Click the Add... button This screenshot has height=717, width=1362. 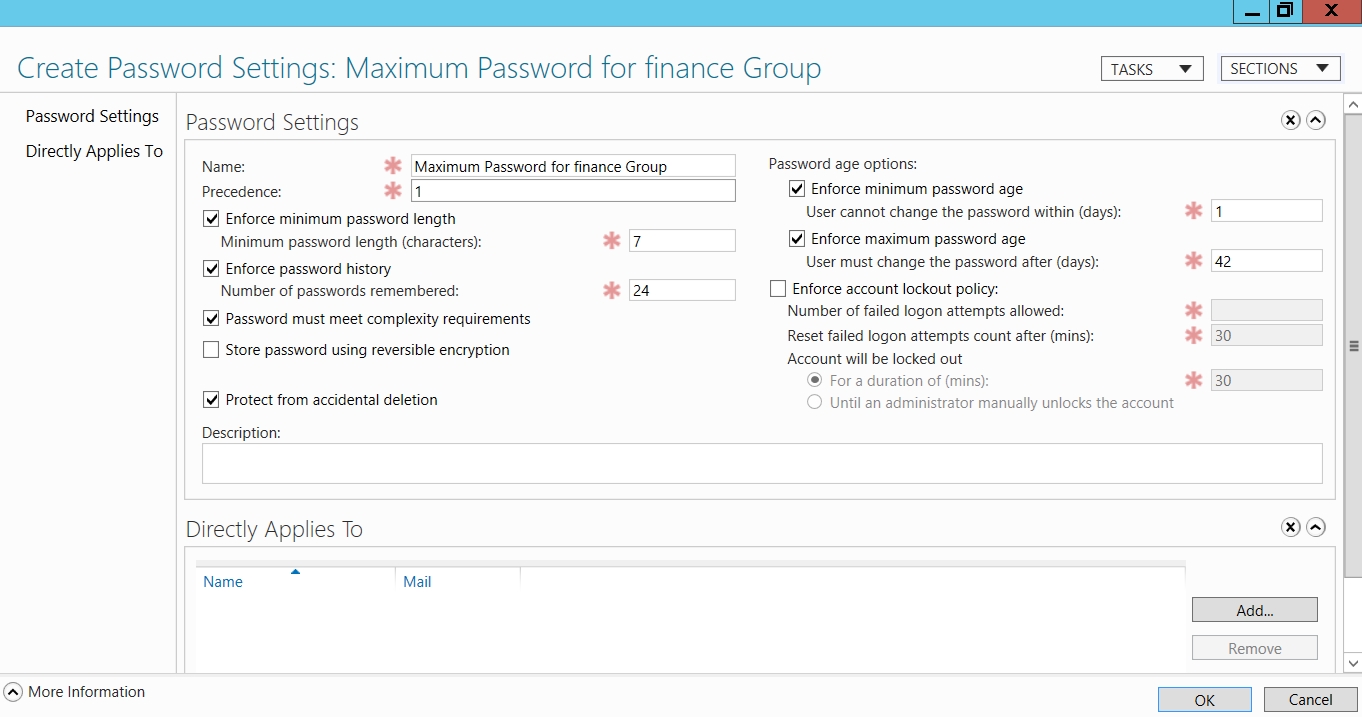pyautogui.click(x=1254, y=610)
